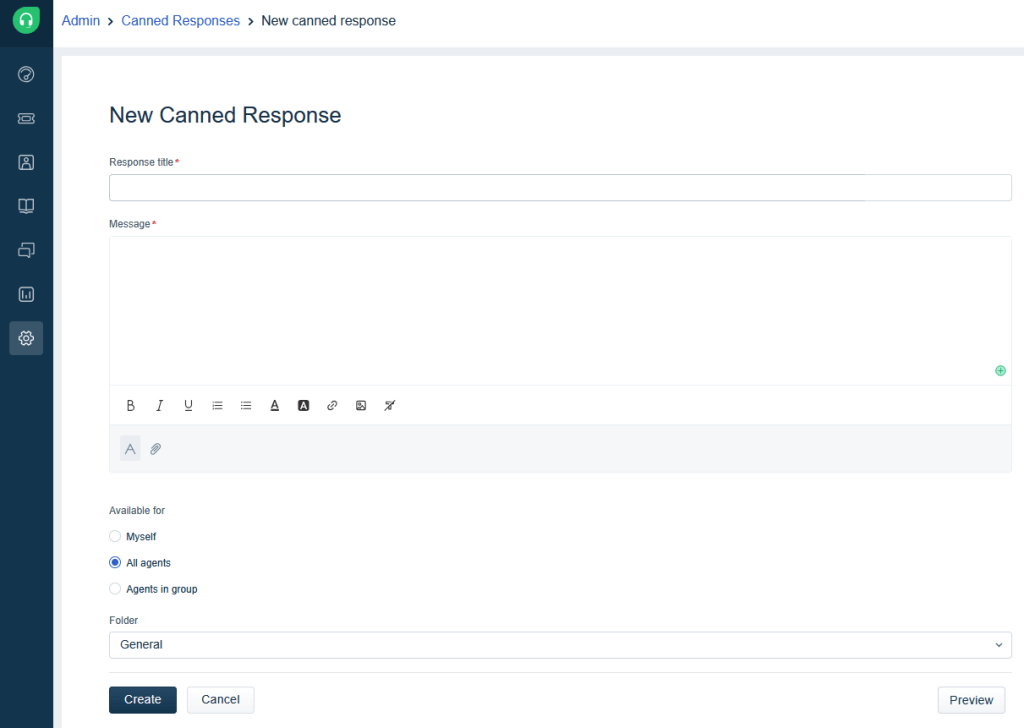The width and height of the screenshot is (1024, 728).
Task: Select the Myself availability radio button
Action: pos(115,536)
